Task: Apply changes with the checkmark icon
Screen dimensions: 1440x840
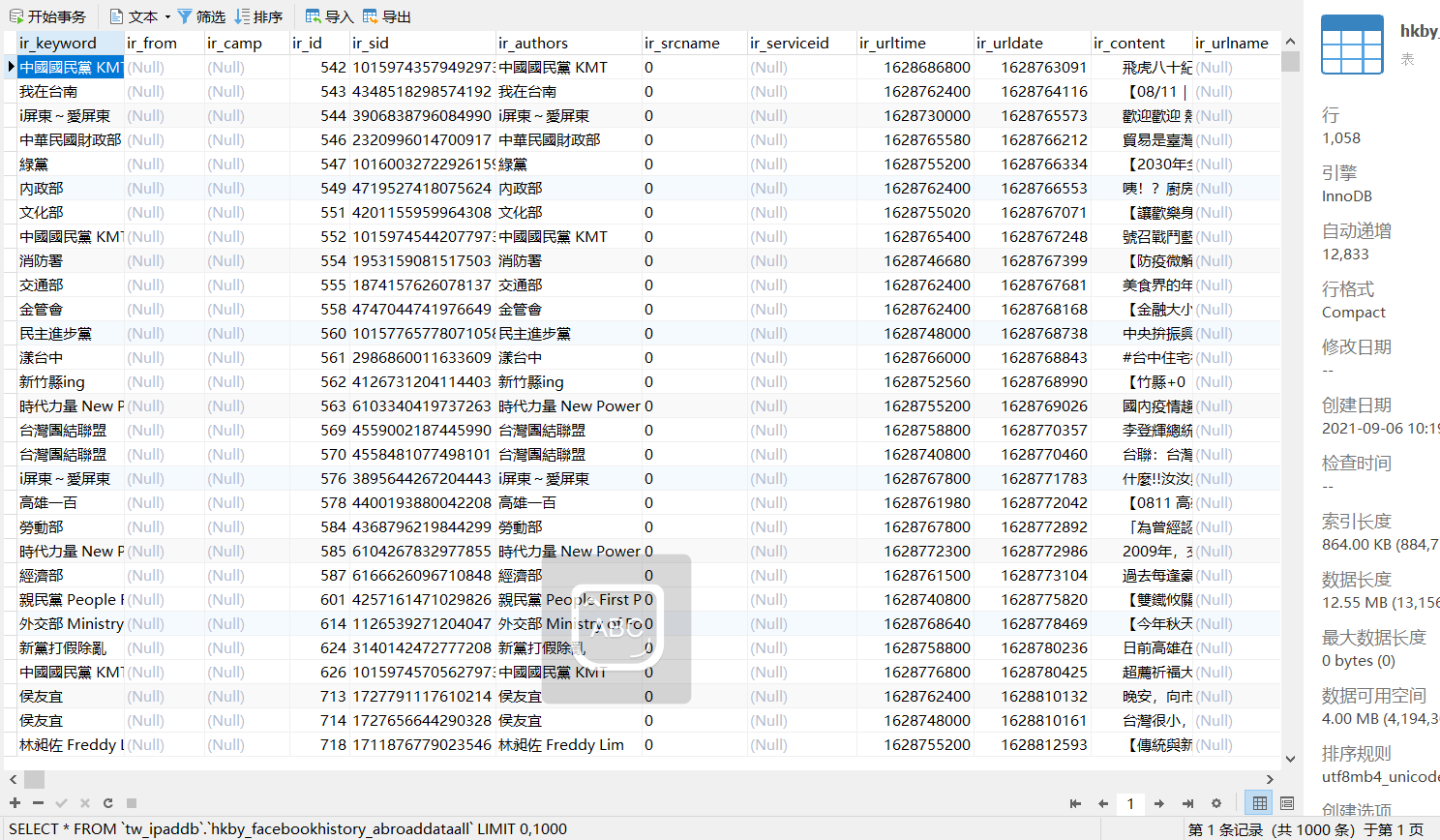Action: click(x=61, y=803)
